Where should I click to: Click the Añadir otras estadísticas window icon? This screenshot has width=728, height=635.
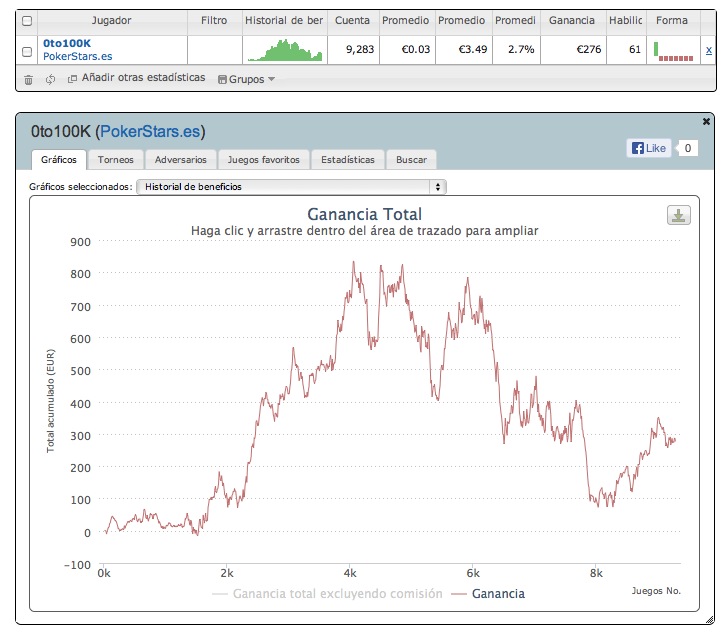pyautogui.click(x=72, y=79)
